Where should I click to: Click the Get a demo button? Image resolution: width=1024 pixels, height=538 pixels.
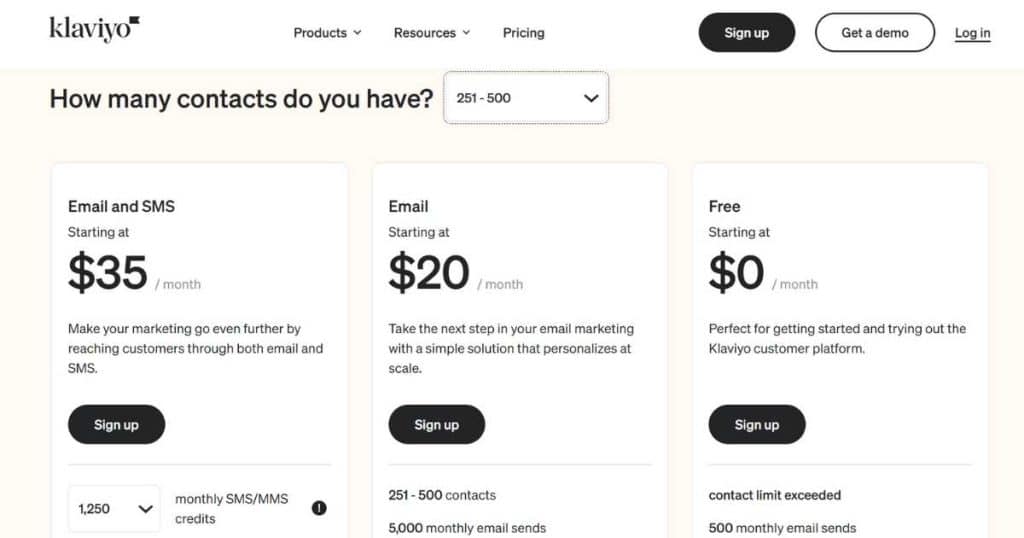click(874, 33)
